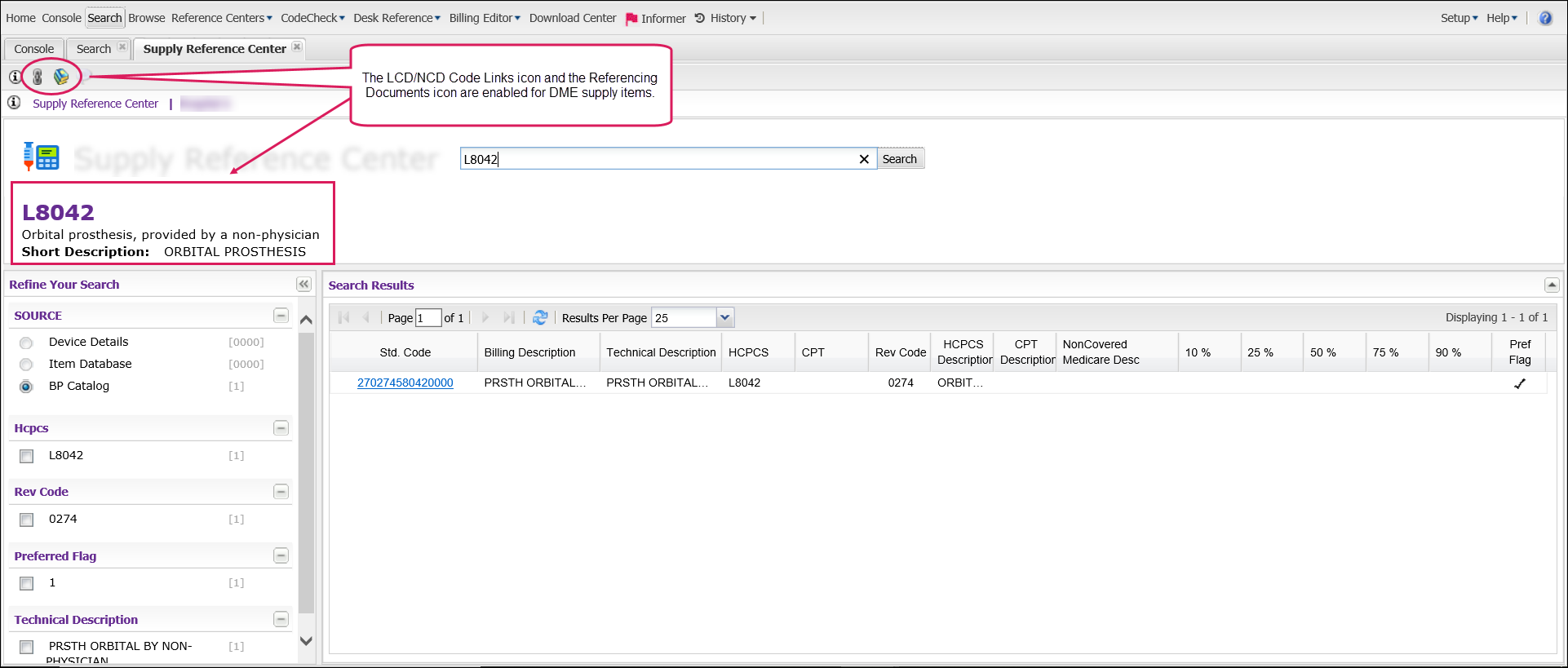Clear the search box with X icon

pos(864,159)
